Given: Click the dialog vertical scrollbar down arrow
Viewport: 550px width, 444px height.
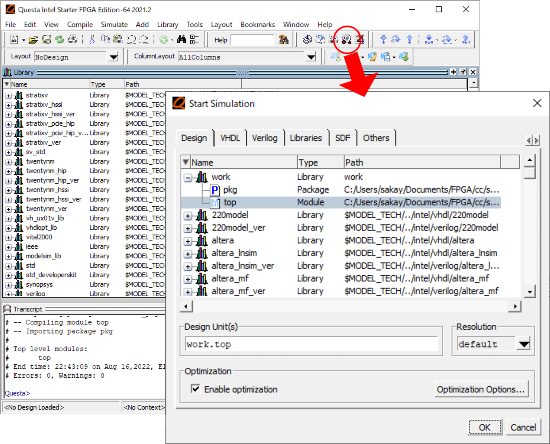Looking at the screenshot, I should point(530,291).
